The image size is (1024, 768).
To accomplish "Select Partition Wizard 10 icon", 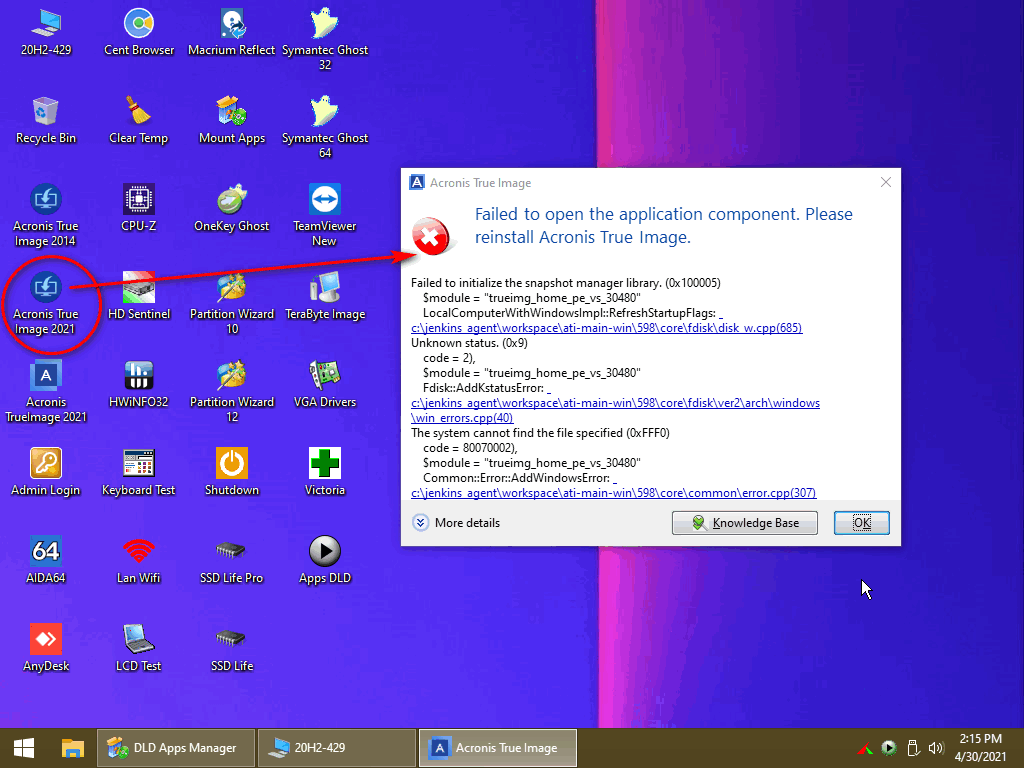I will click(x=232, y=304).
